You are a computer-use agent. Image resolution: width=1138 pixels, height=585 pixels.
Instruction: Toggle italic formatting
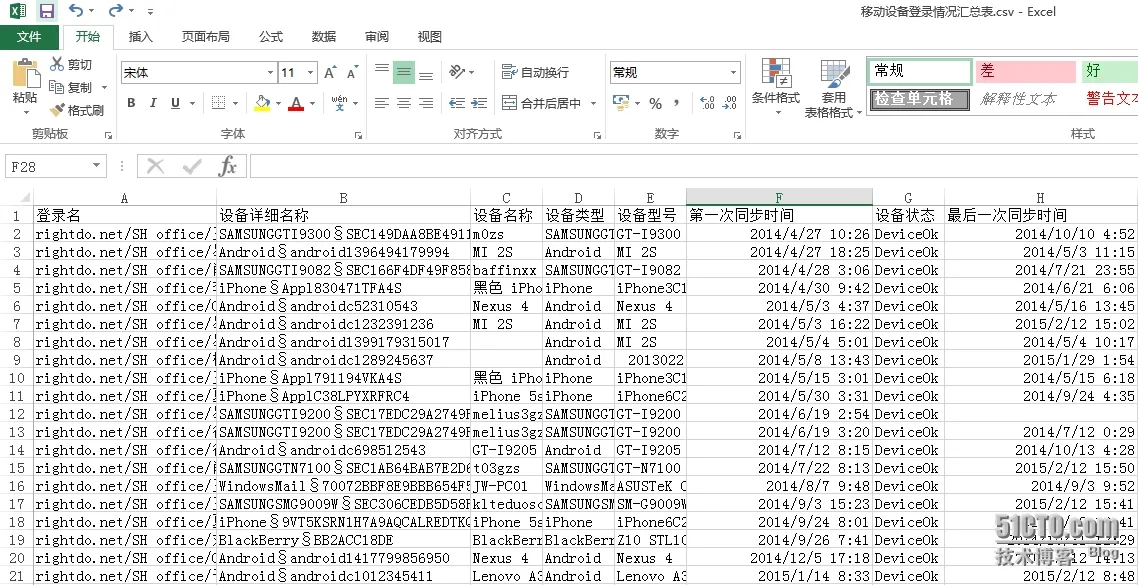[153, 103]
